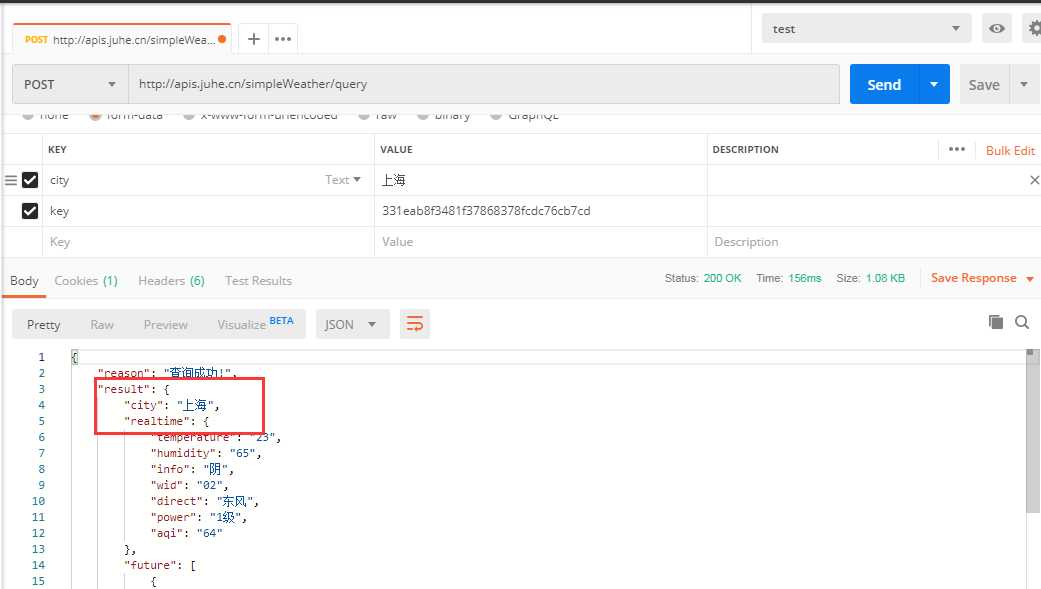Click the "future": [ response line

159,565
